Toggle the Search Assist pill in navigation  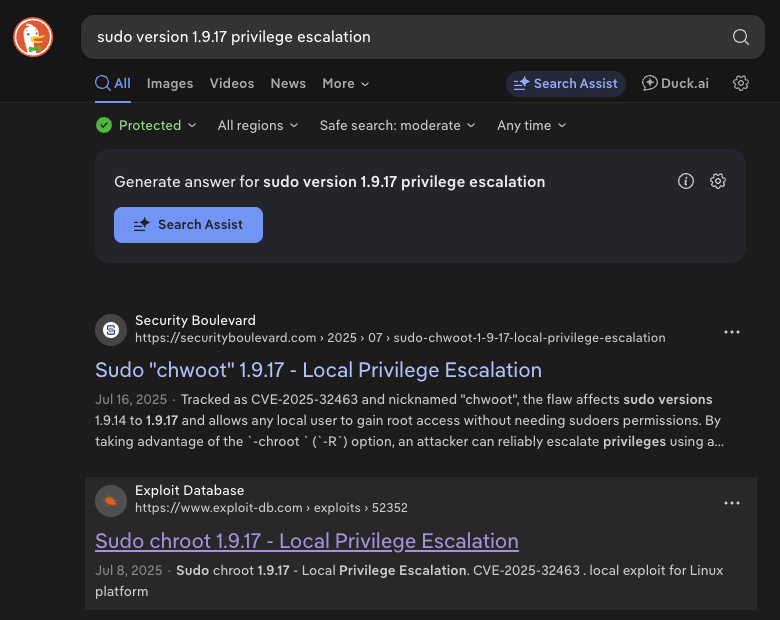(566, 84)
